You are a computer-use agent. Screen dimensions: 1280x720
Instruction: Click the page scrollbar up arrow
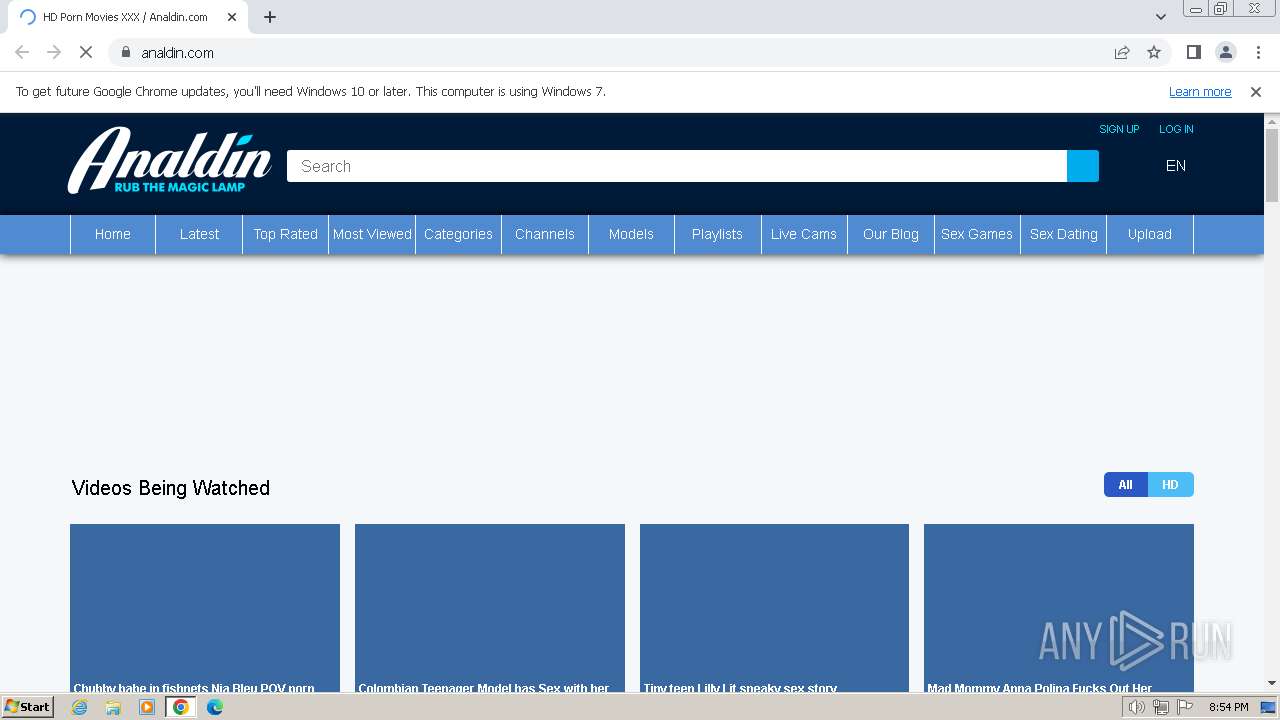tap(1272, 121)
